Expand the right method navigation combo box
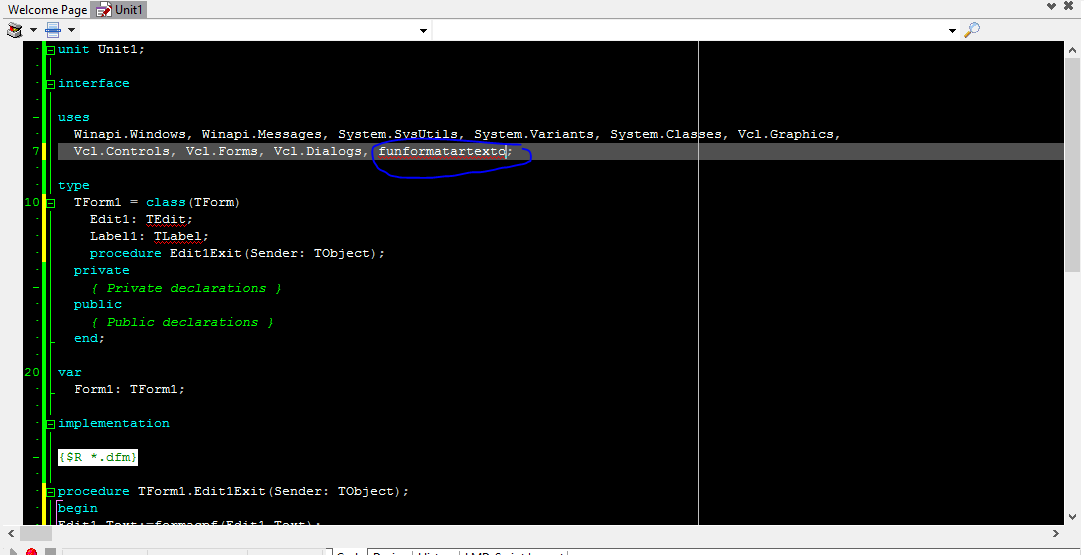The height and width of the screenshot is (555, 1084). [952, 31]
